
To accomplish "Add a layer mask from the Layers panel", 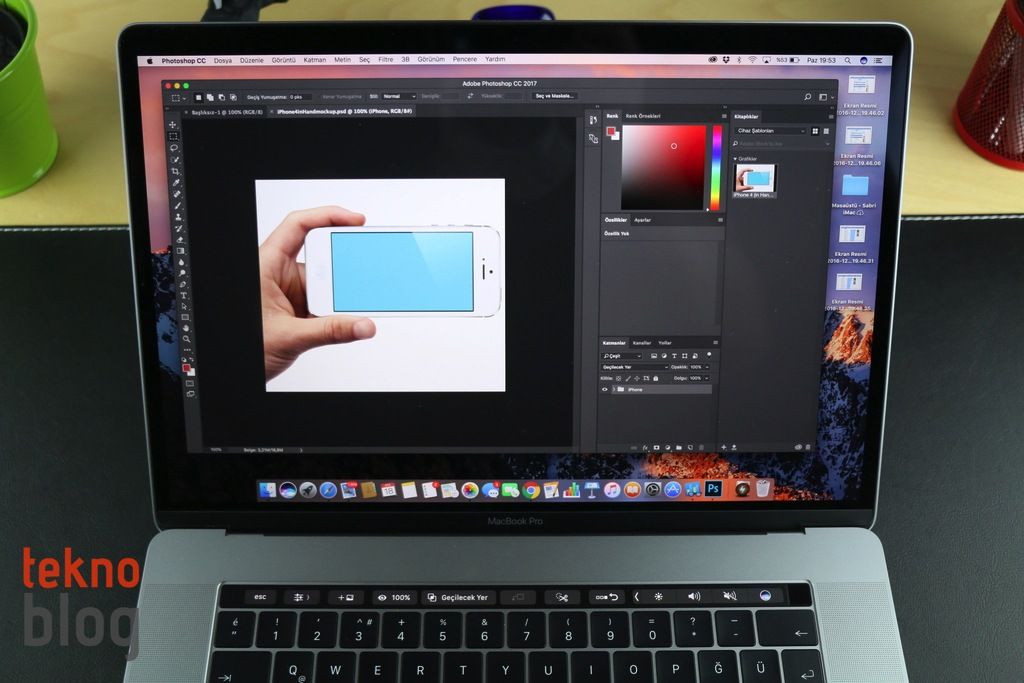I will point(656,446).
